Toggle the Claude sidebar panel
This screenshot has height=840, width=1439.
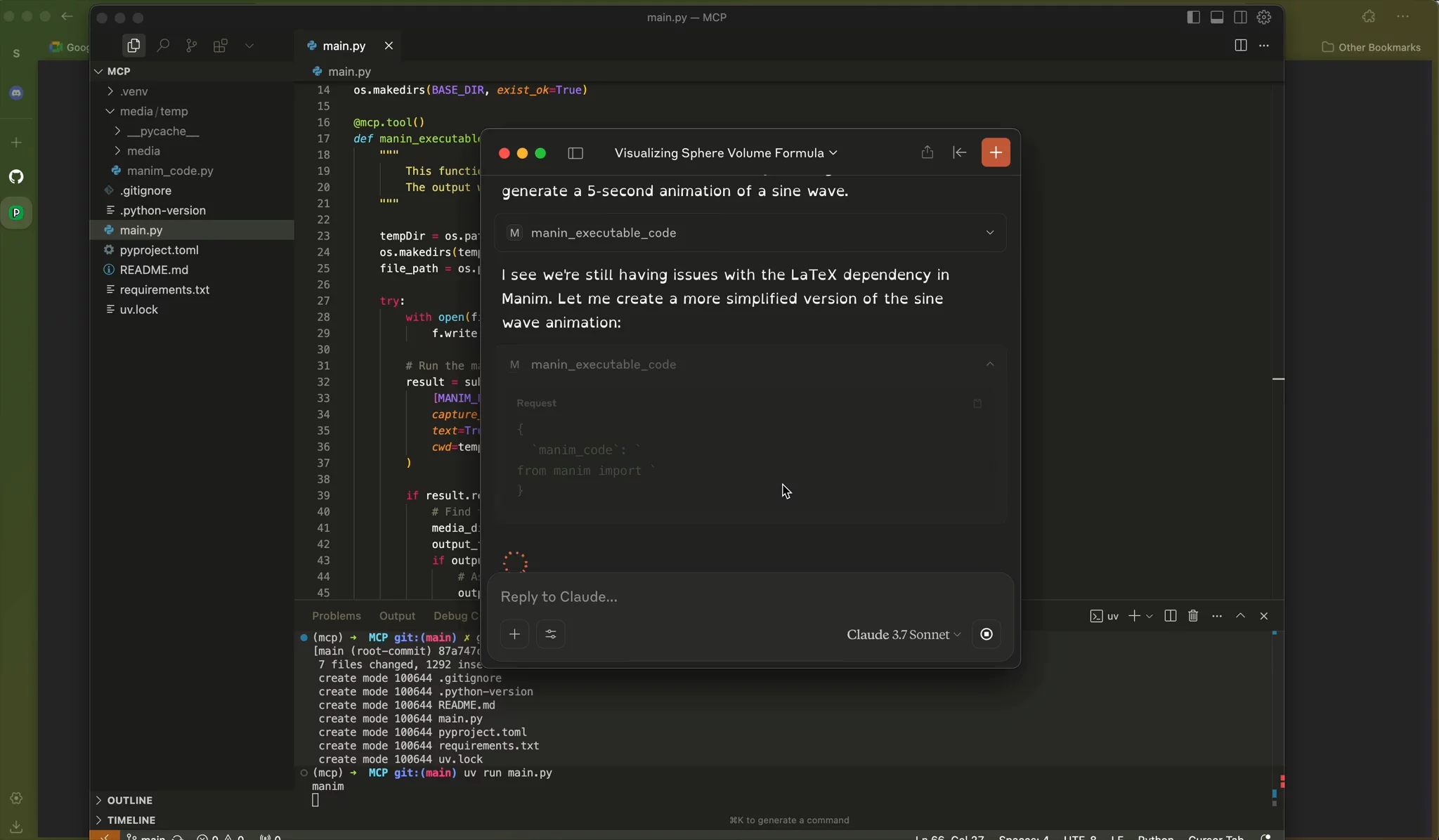575,153
